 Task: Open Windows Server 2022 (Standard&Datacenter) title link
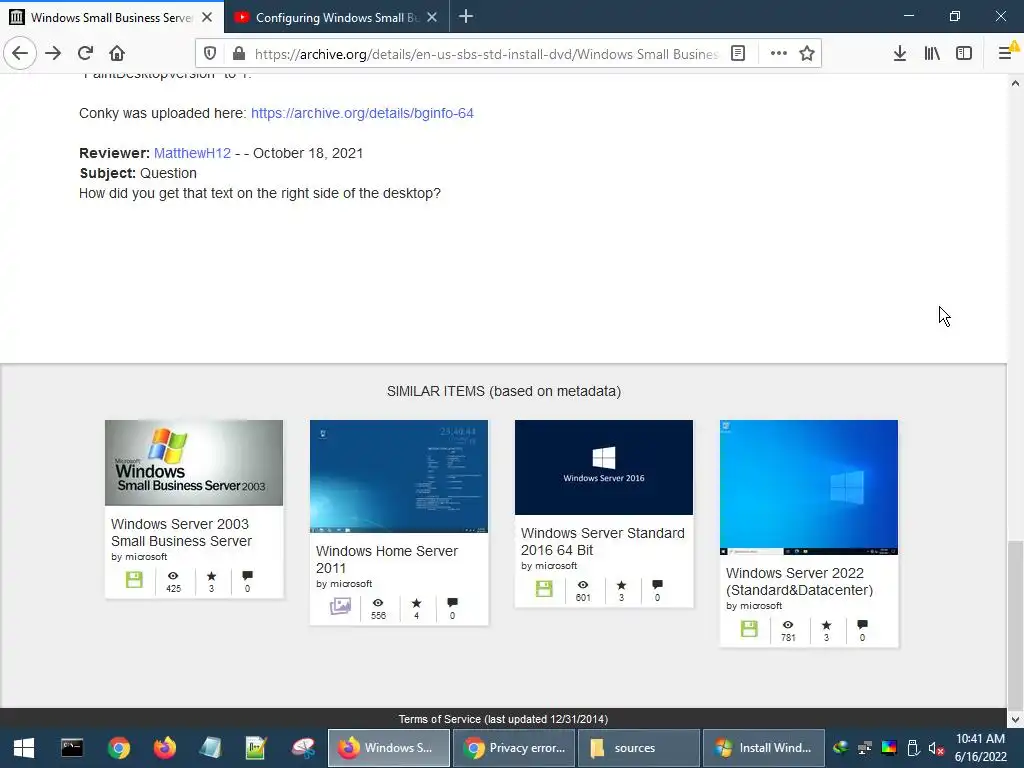799,581
